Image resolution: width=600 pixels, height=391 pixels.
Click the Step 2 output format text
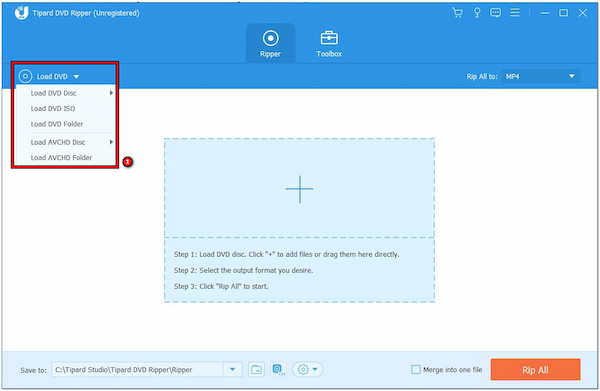coord(243,270)
